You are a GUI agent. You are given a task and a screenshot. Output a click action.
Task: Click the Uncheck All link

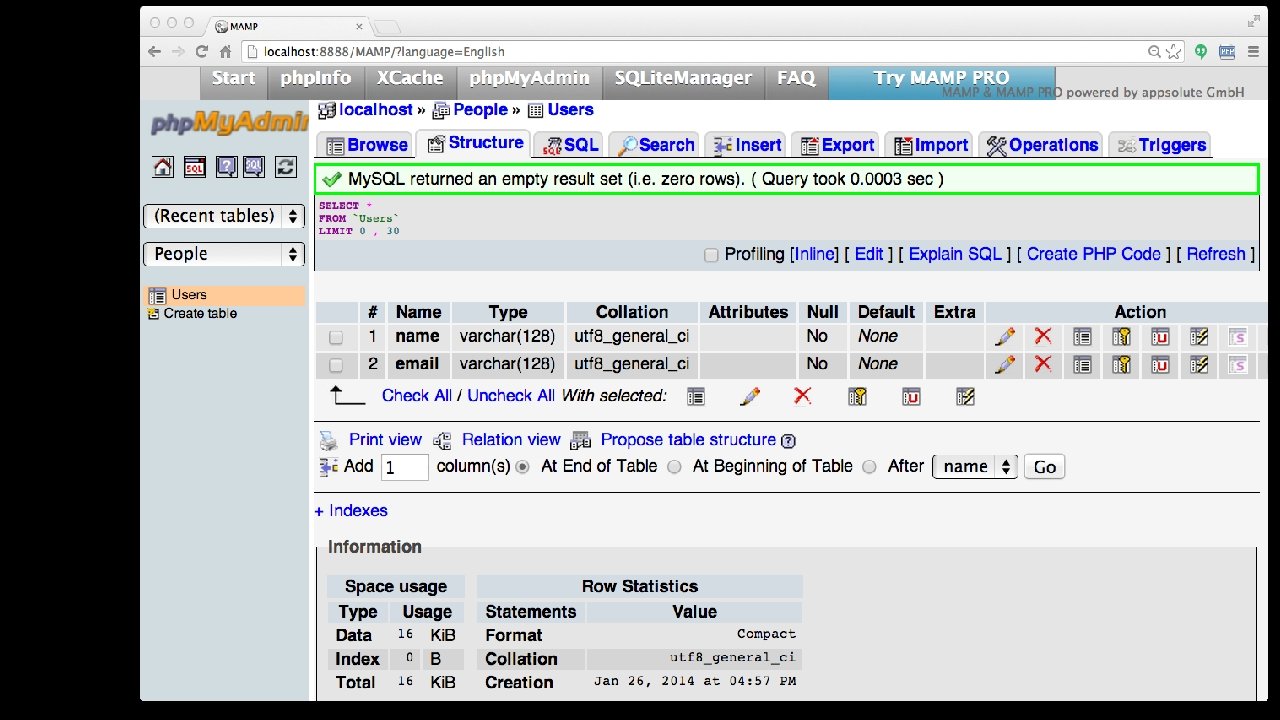click(x=511, y=396)
